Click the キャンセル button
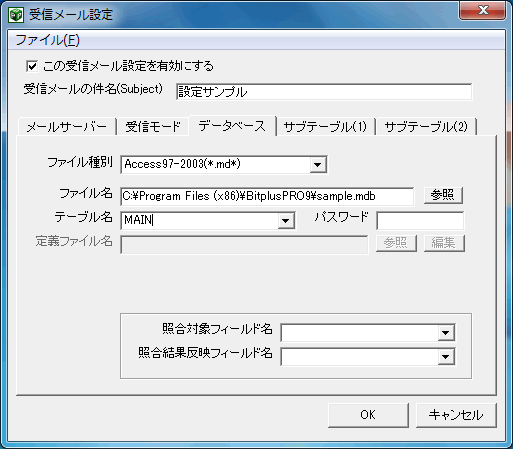This screenshot has height=449, width=513. coord(456,415)
